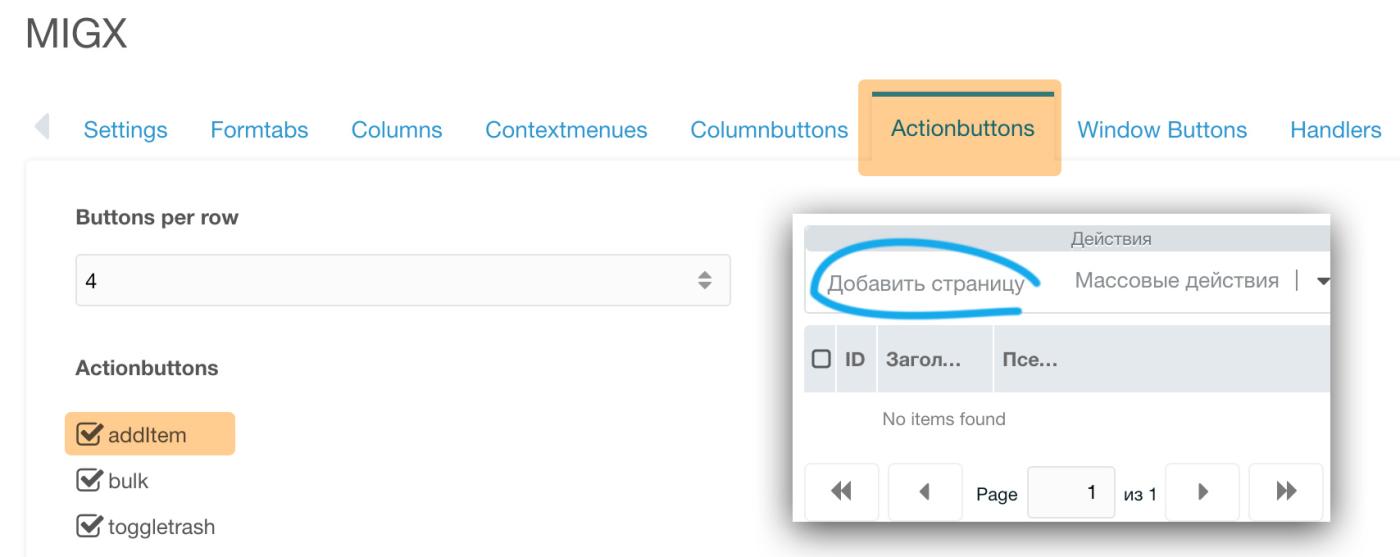Click Массовые действия menu
The image size is (1400, 557).
[1177, 281]
